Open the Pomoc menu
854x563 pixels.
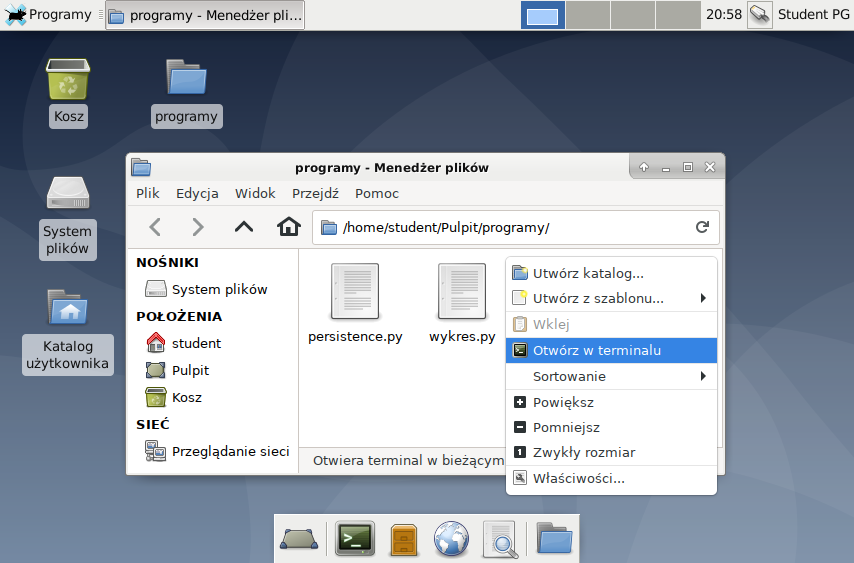[377, 193]
